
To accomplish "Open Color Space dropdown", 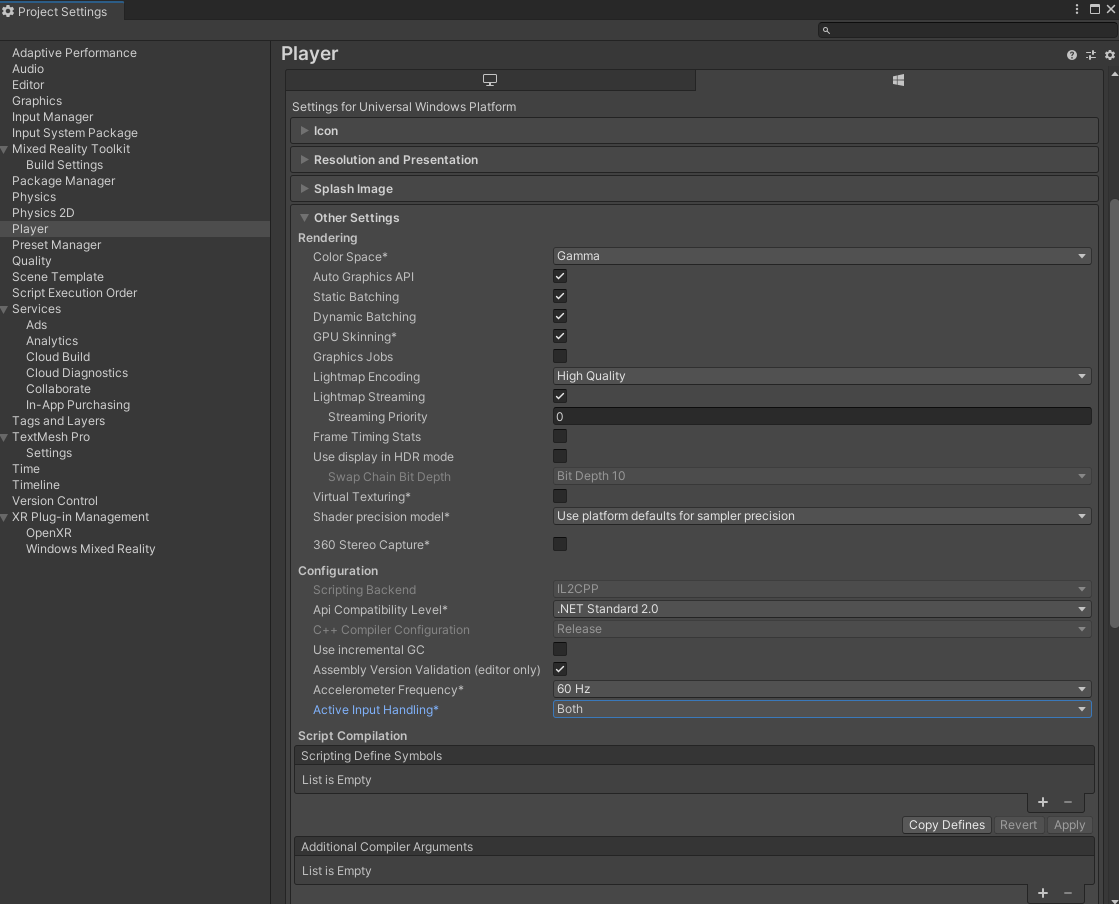I will click(822, 256).
